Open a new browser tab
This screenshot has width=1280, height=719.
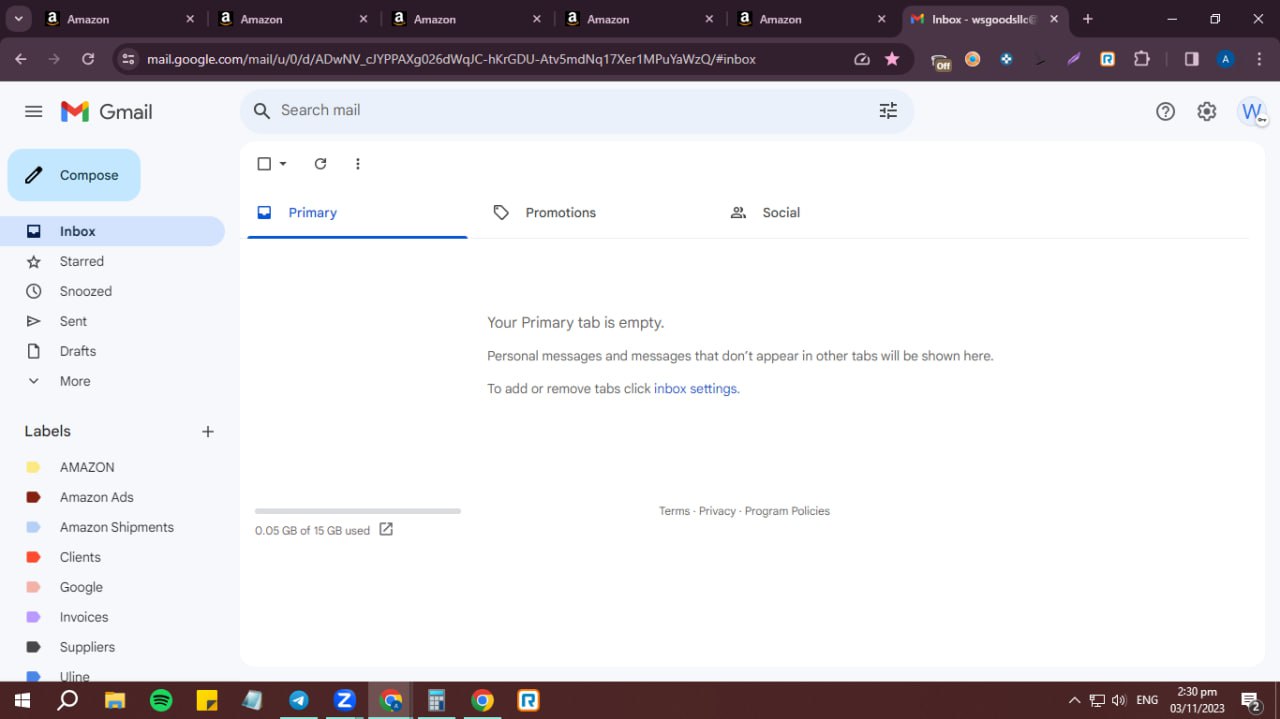pos(1088,19)
